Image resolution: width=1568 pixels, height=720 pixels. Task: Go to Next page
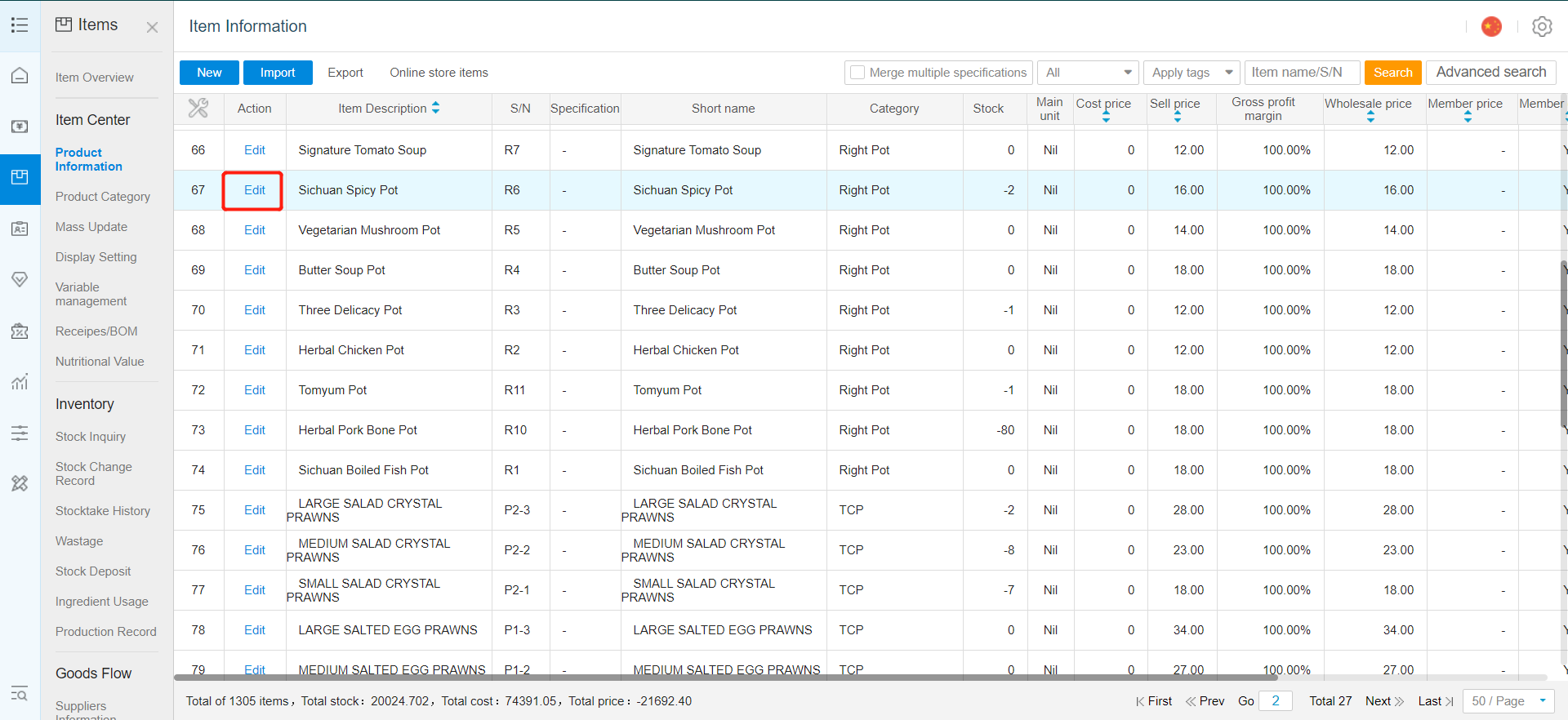point(1384,700)
